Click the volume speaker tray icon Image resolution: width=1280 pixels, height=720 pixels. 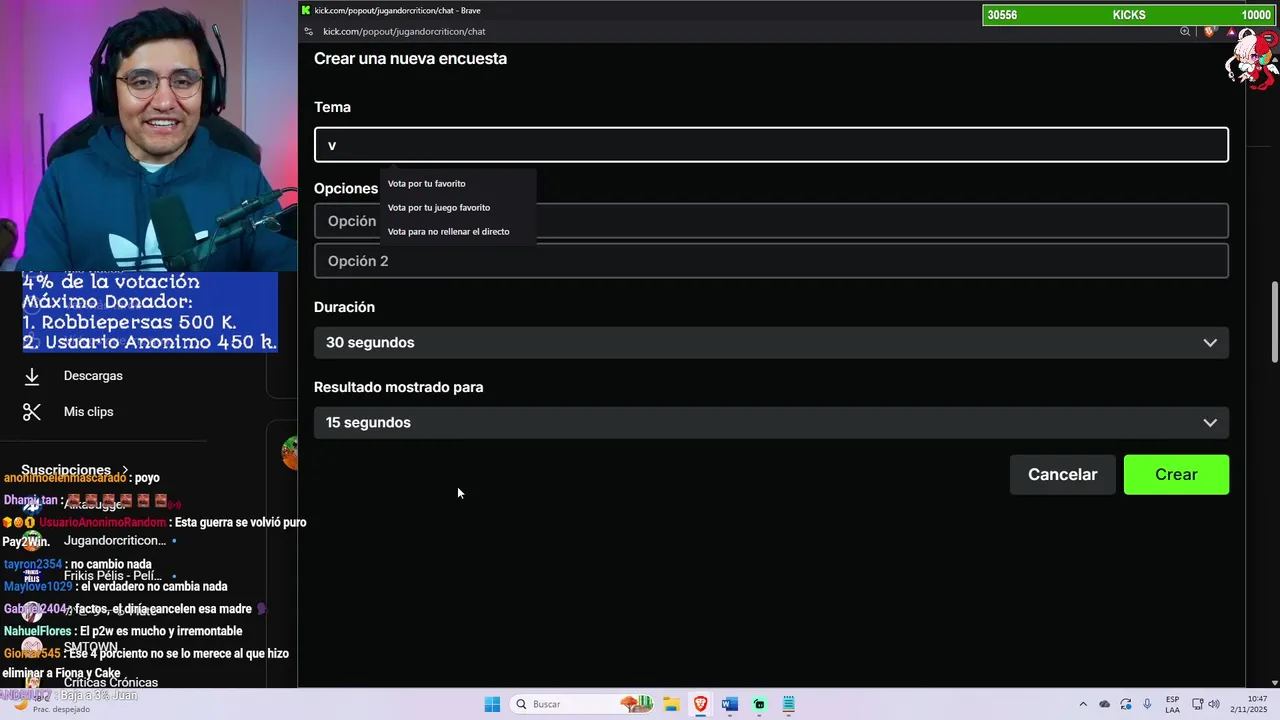(1215, 704)
